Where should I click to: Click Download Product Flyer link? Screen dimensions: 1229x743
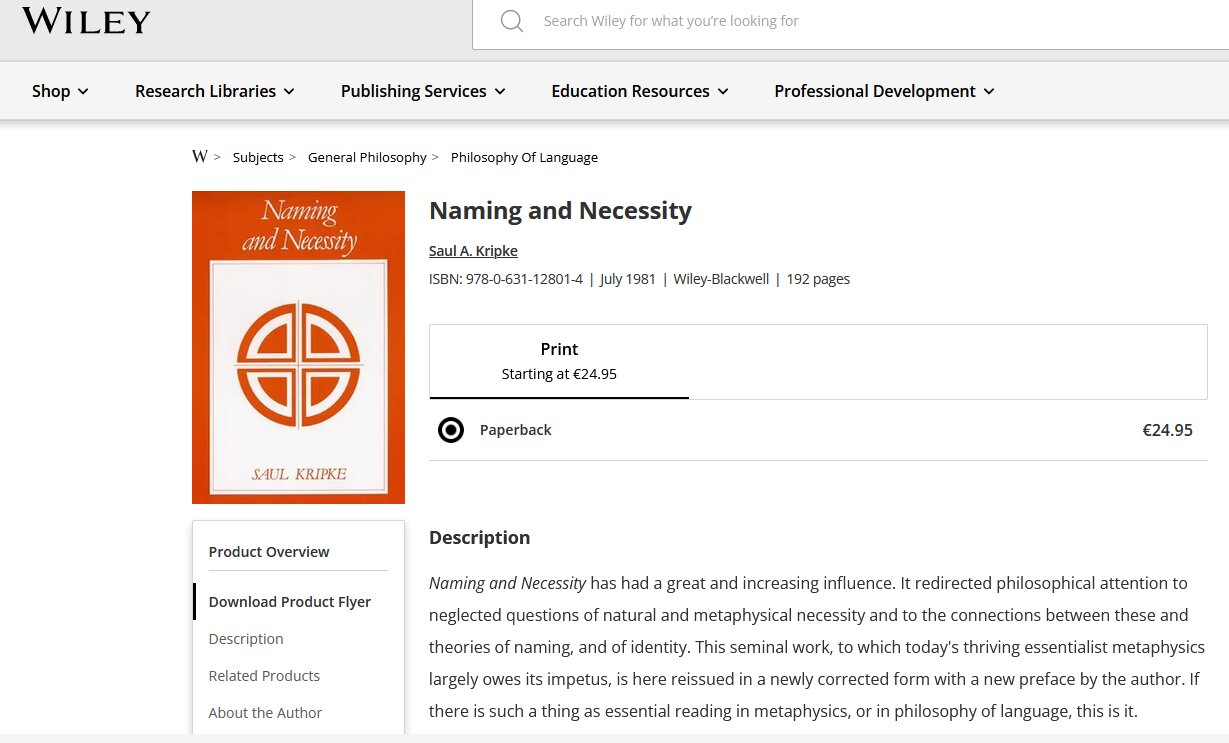click(290, 602)
